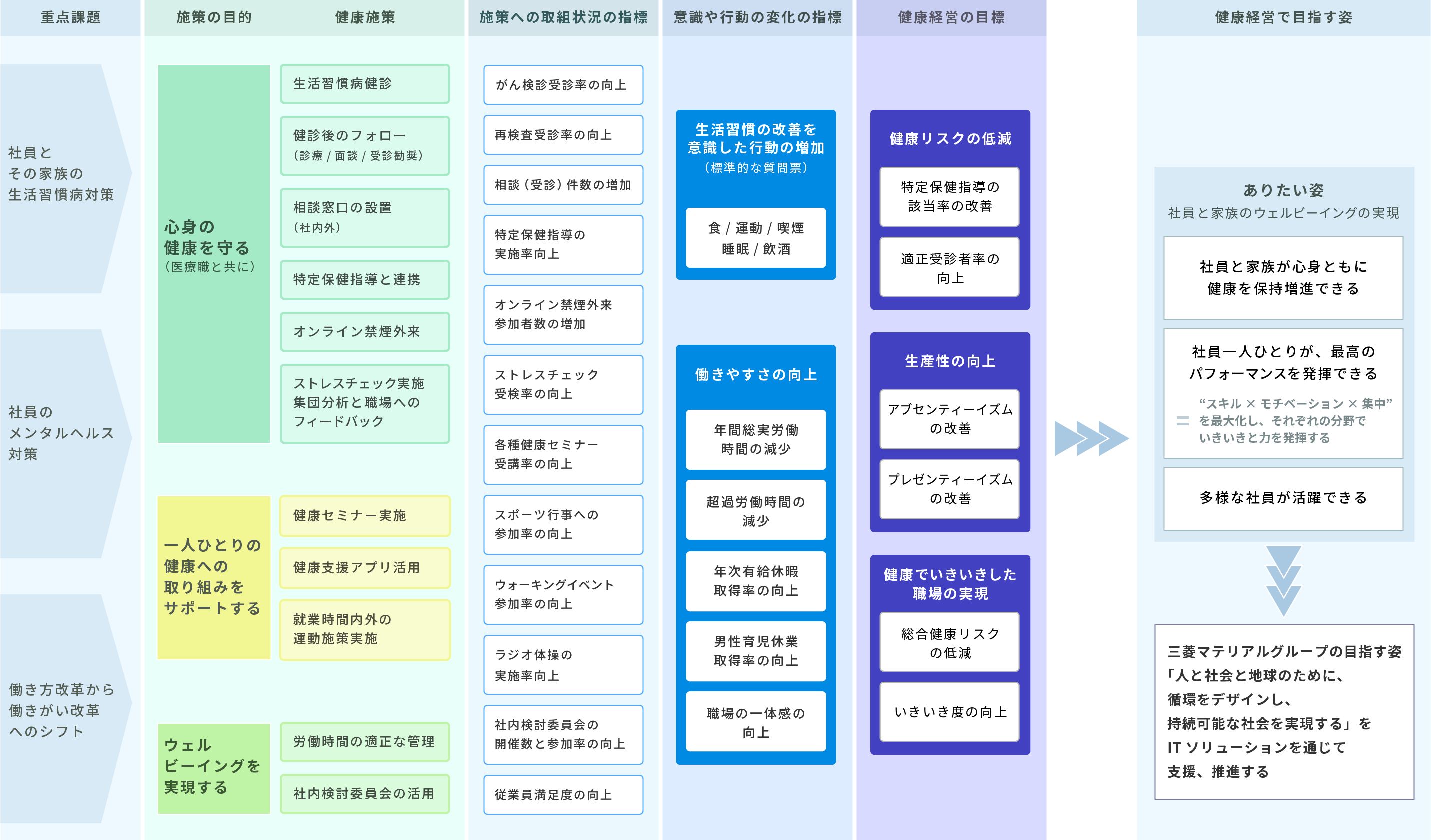Click the 重点課題 column header

click(x=70, y=17)
